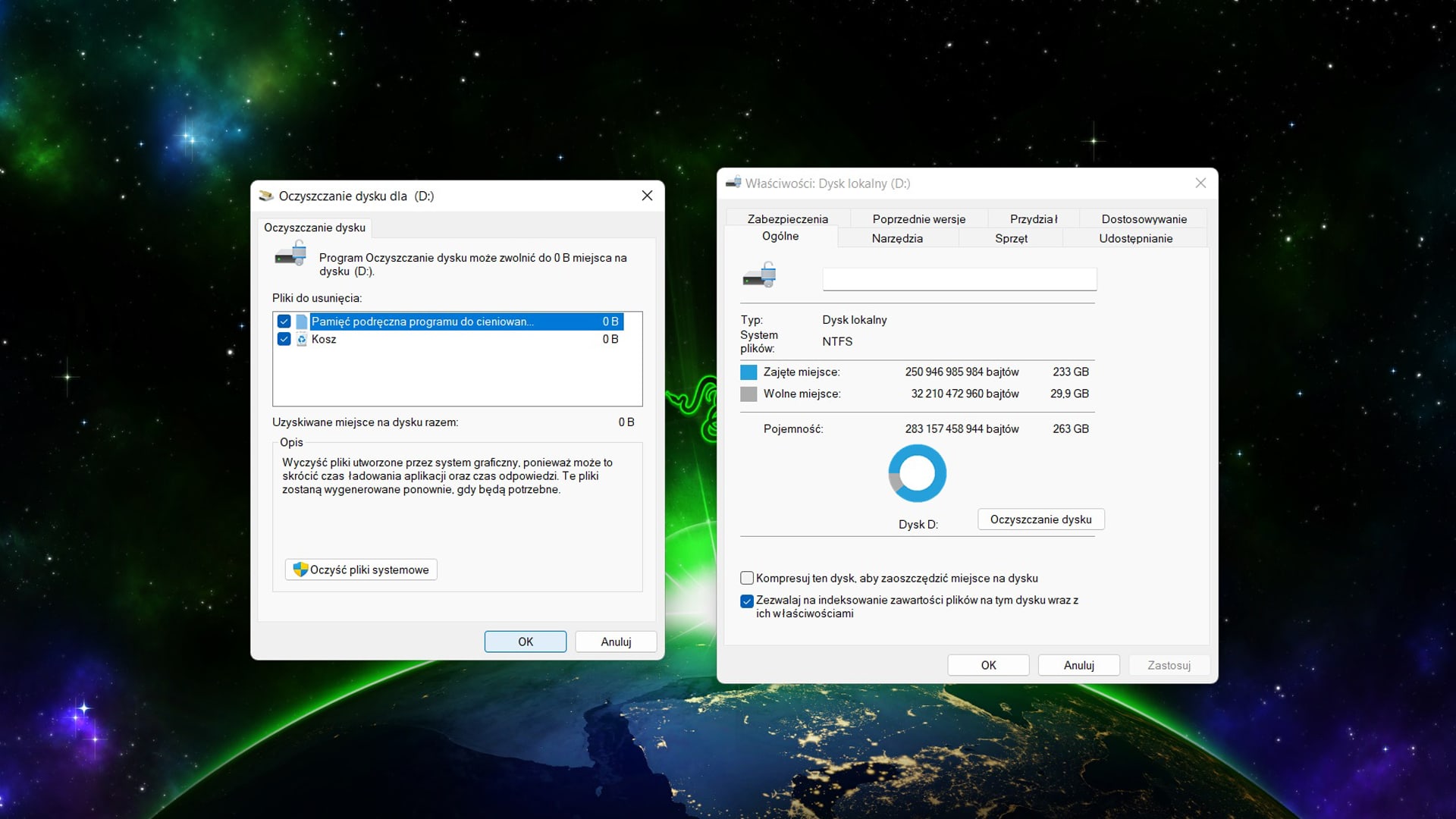The image size is (1456, 819).
Task: Click the drive icon beside the volume name field
Action: tap(760, 275)
